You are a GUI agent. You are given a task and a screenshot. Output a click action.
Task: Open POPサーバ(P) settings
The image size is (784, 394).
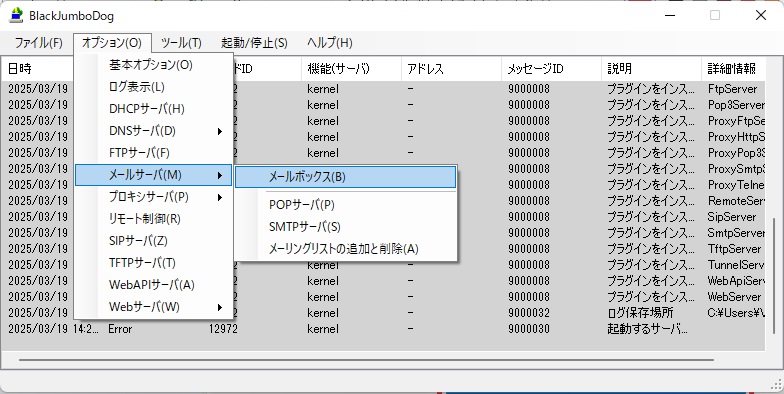pos(346,205)
